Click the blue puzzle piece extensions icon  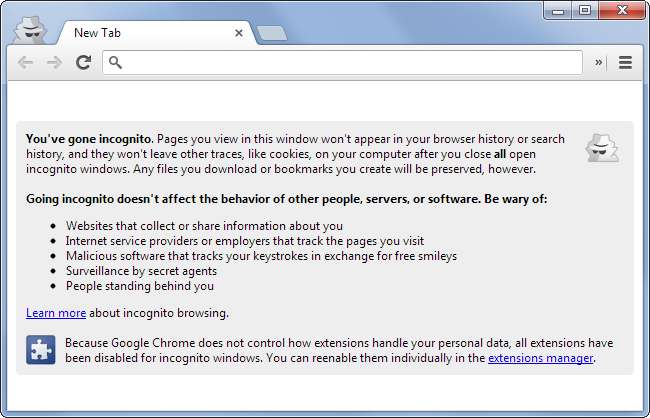42,350
